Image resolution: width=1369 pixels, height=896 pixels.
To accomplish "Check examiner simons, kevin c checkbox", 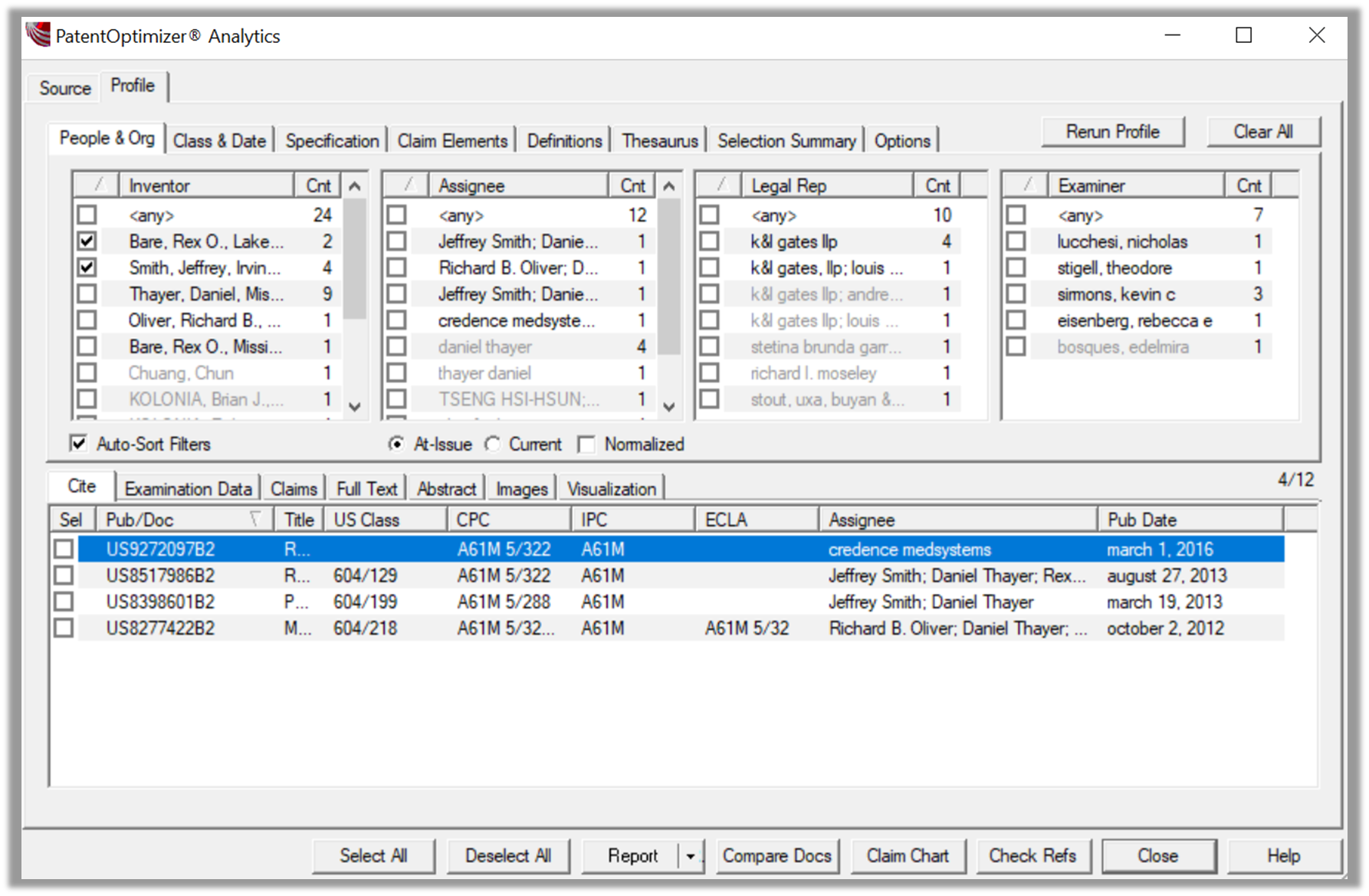I will click(x=1016, y=294).
